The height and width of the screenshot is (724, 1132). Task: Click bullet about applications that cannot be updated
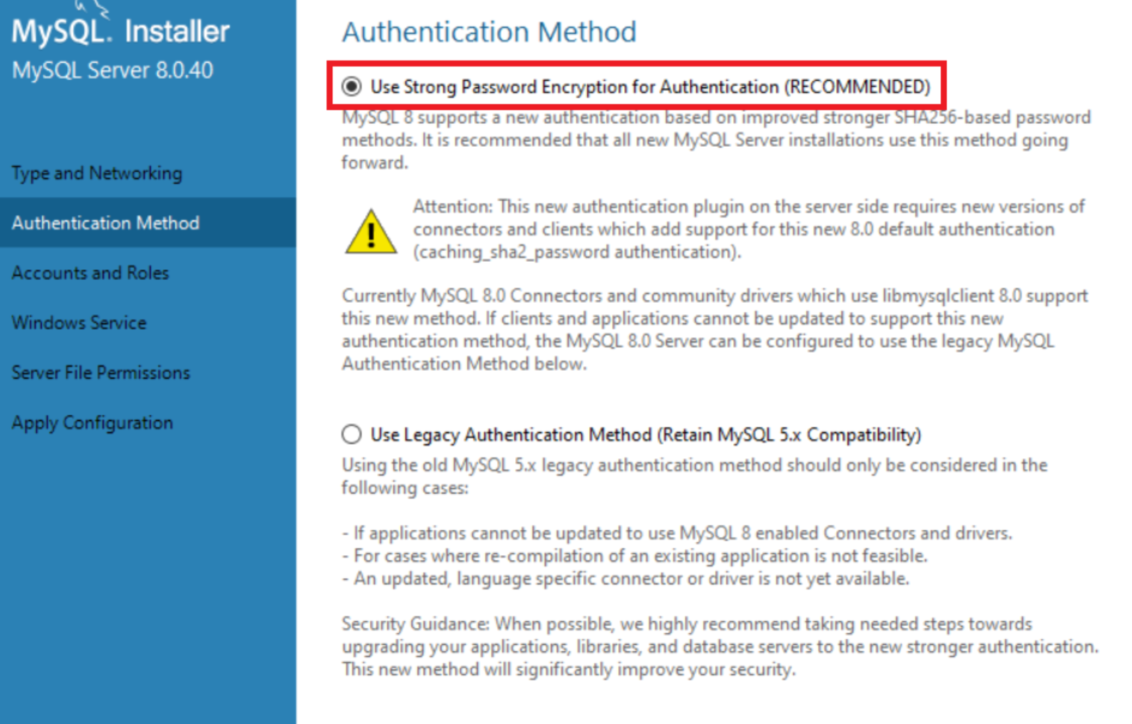[x=677, y=533]
